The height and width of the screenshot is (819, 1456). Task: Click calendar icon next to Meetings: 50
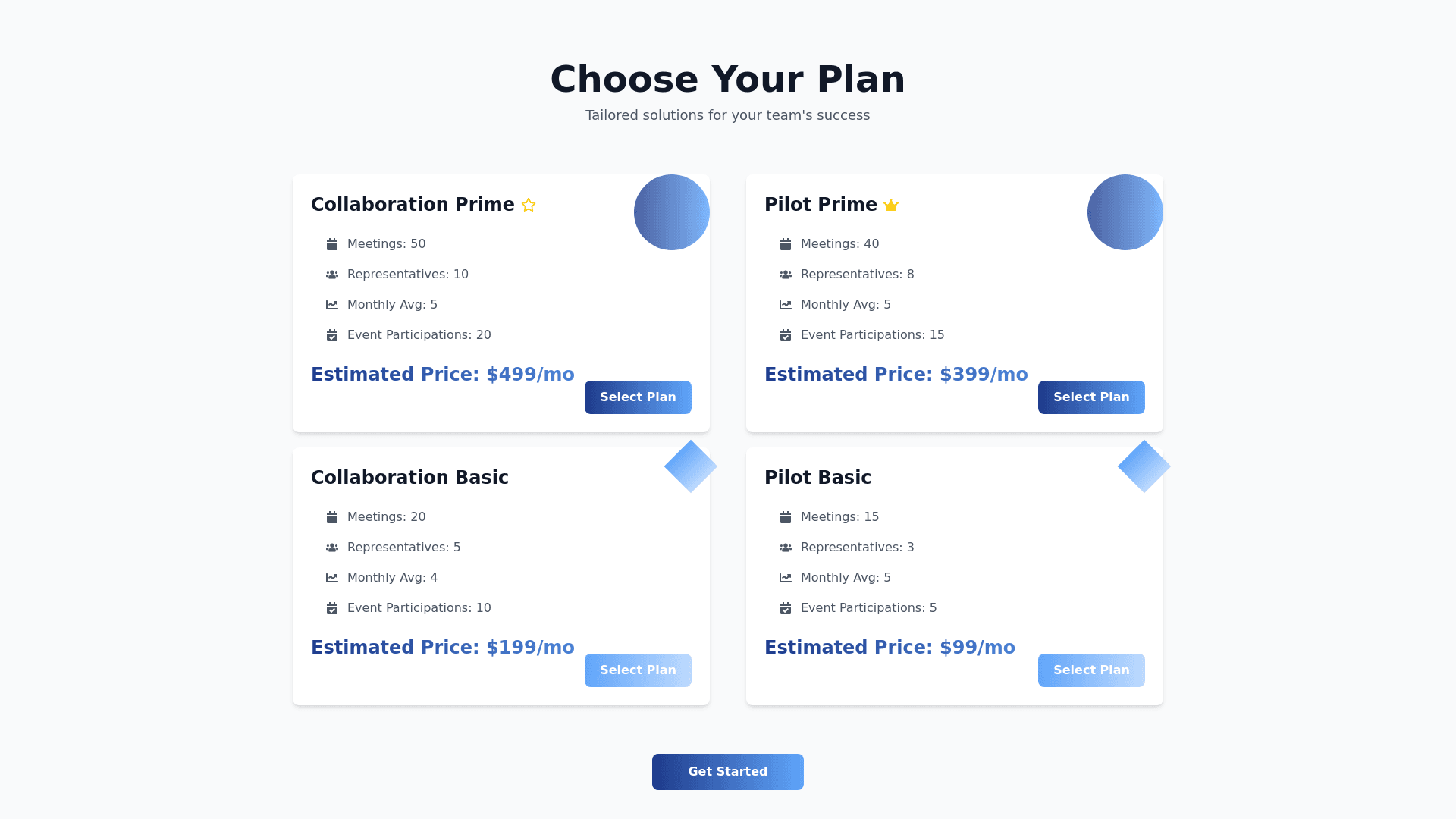(332, 244)
